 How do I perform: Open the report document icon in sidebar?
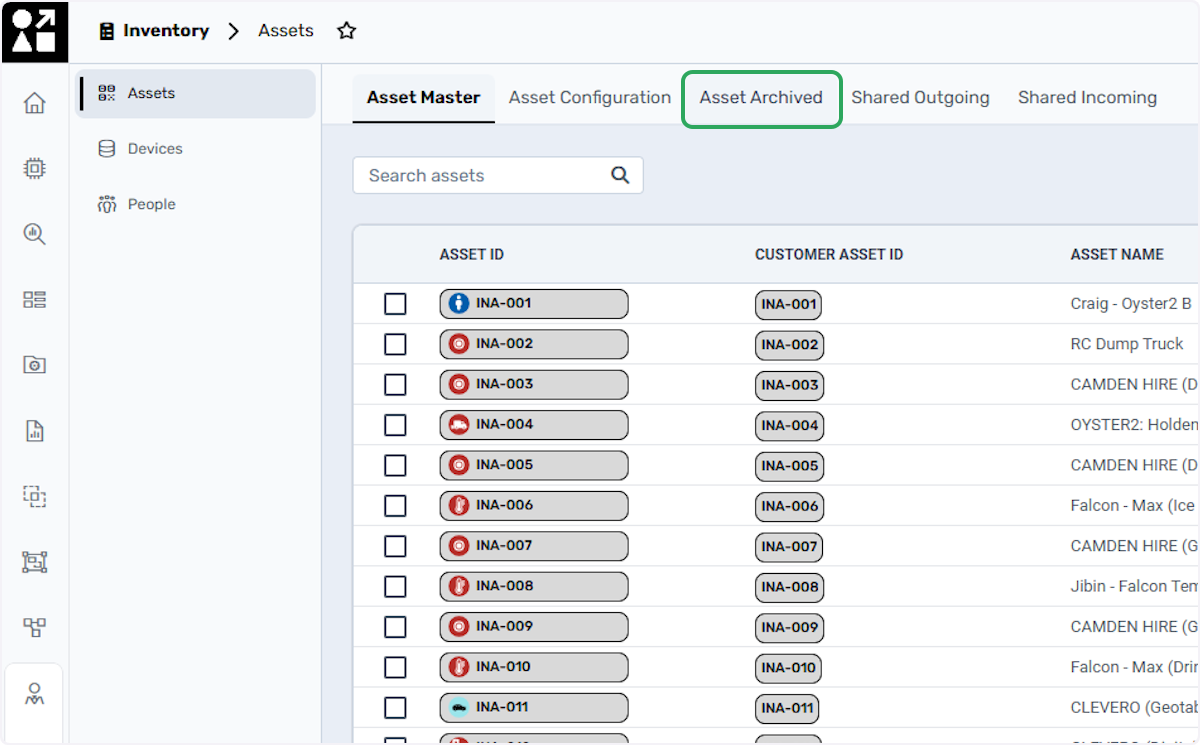tap(35, 431)
